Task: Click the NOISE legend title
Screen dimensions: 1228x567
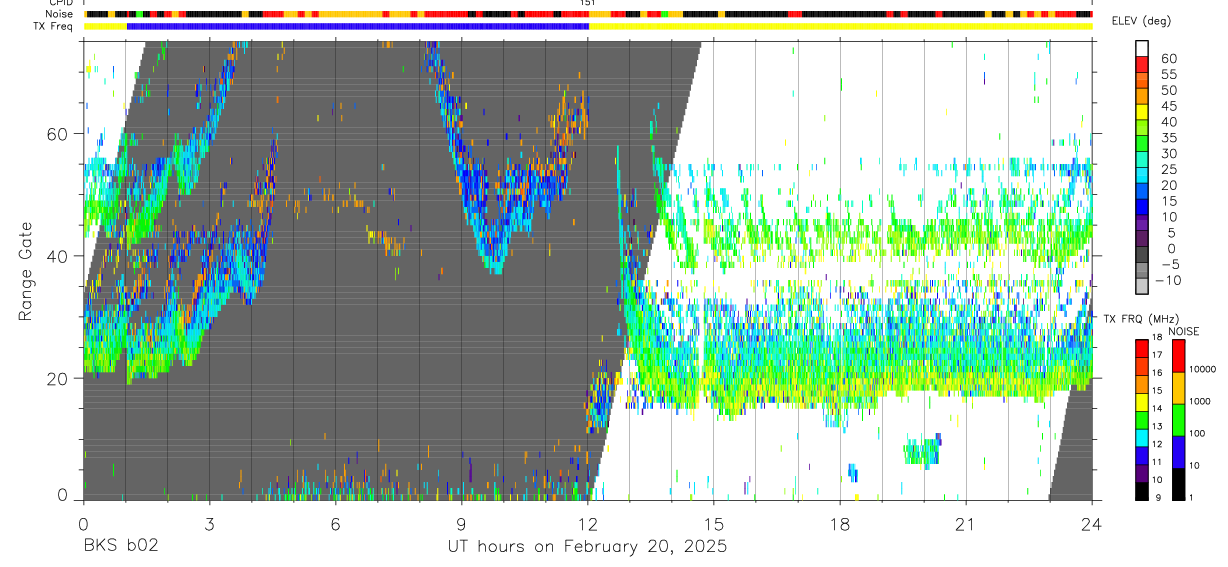Action: point(1183,331)
